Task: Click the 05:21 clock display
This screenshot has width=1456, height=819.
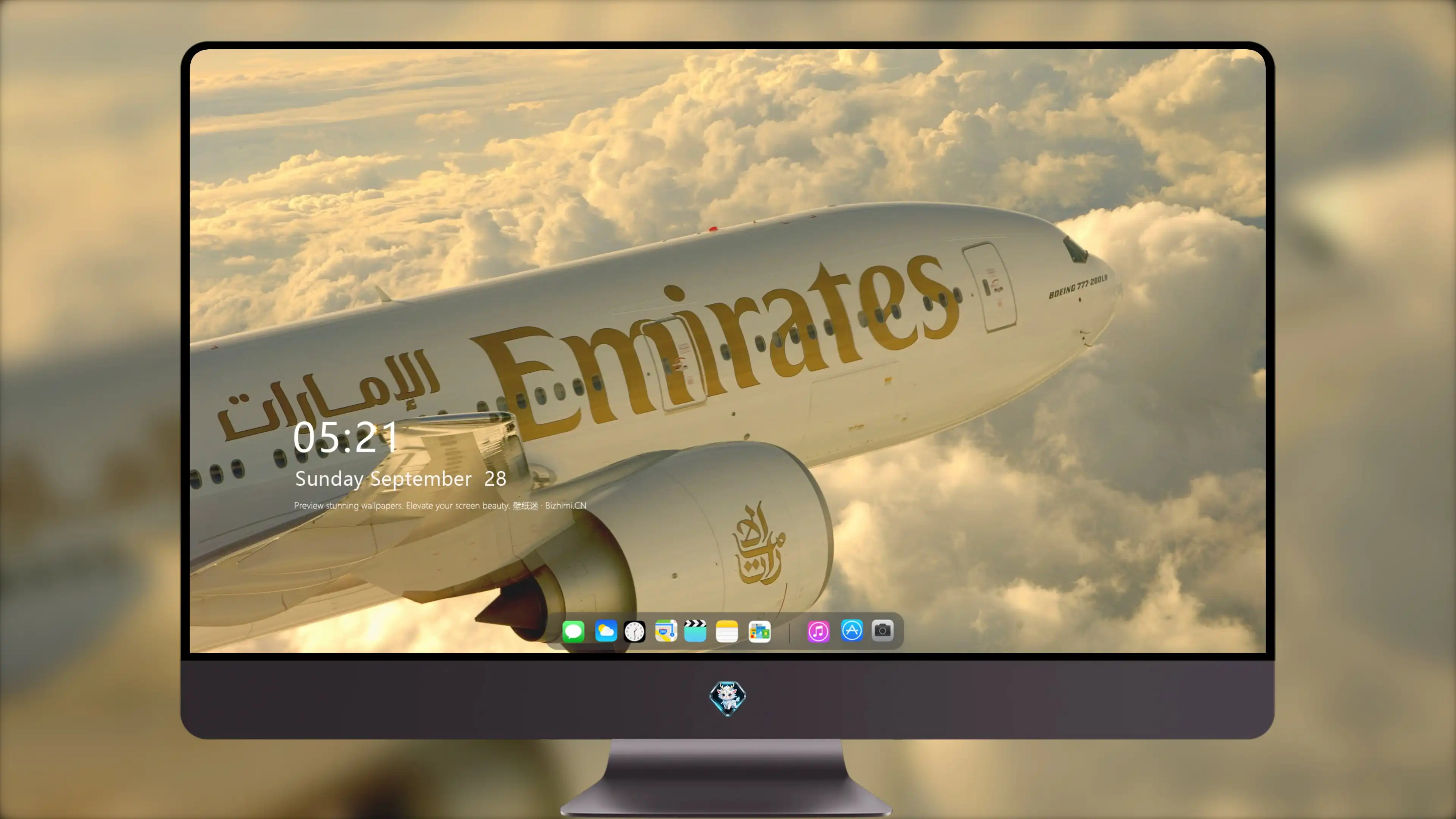Action: click(x=346, y=437)
